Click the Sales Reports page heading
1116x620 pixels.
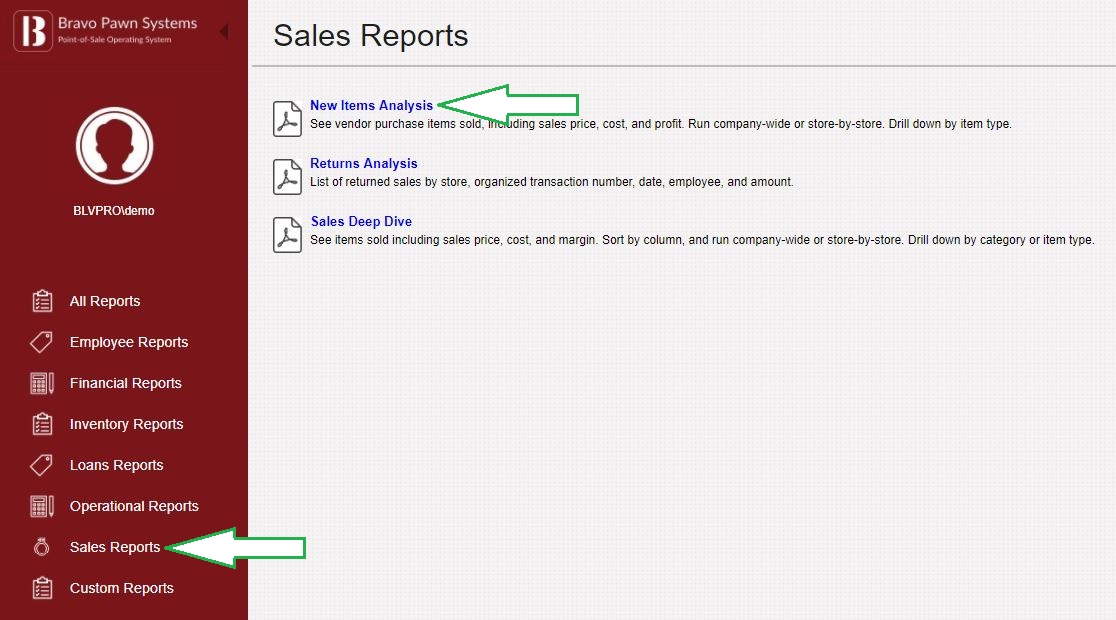pos(371,36)
